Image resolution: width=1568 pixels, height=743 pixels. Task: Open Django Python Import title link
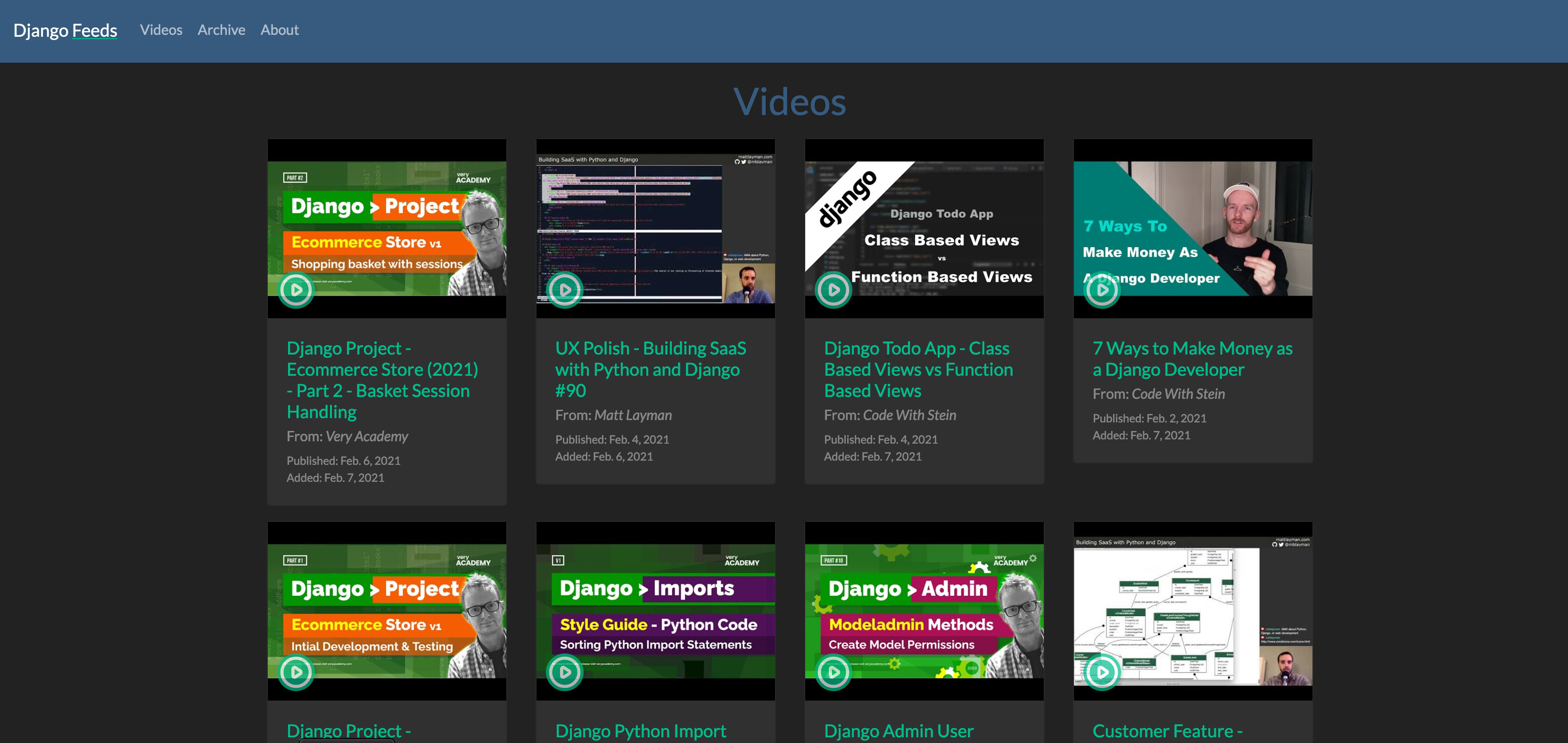tap(640, 730)
